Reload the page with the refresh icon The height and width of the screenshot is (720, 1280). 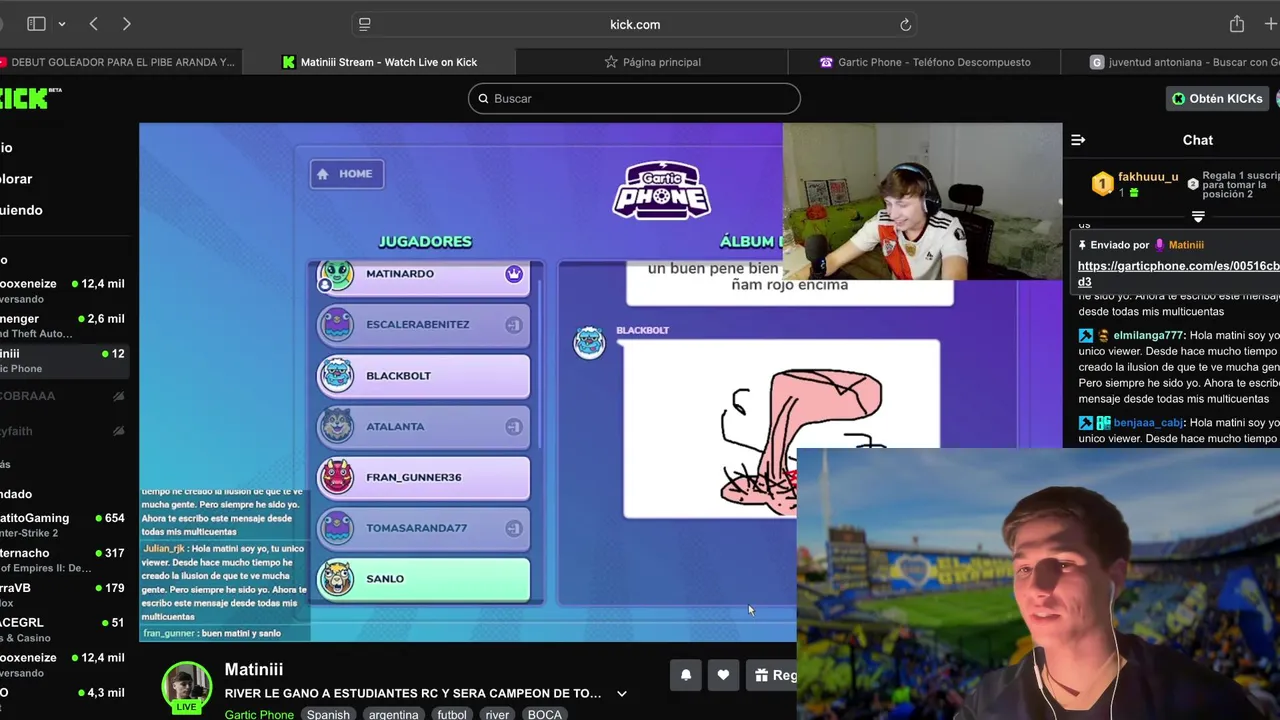tap(905, 24)
